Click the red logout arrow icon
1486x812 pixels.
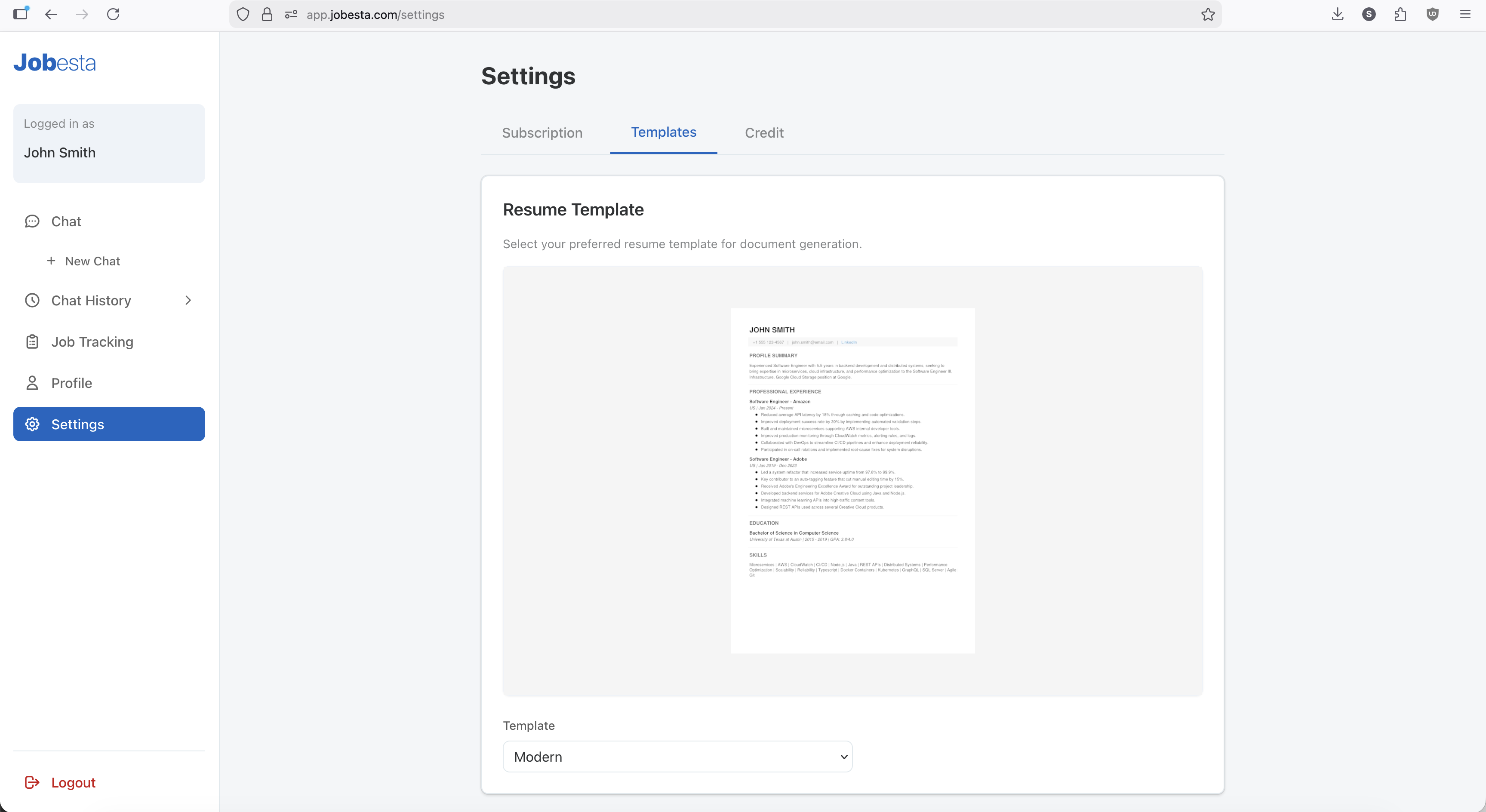click(x=32, y=782)
